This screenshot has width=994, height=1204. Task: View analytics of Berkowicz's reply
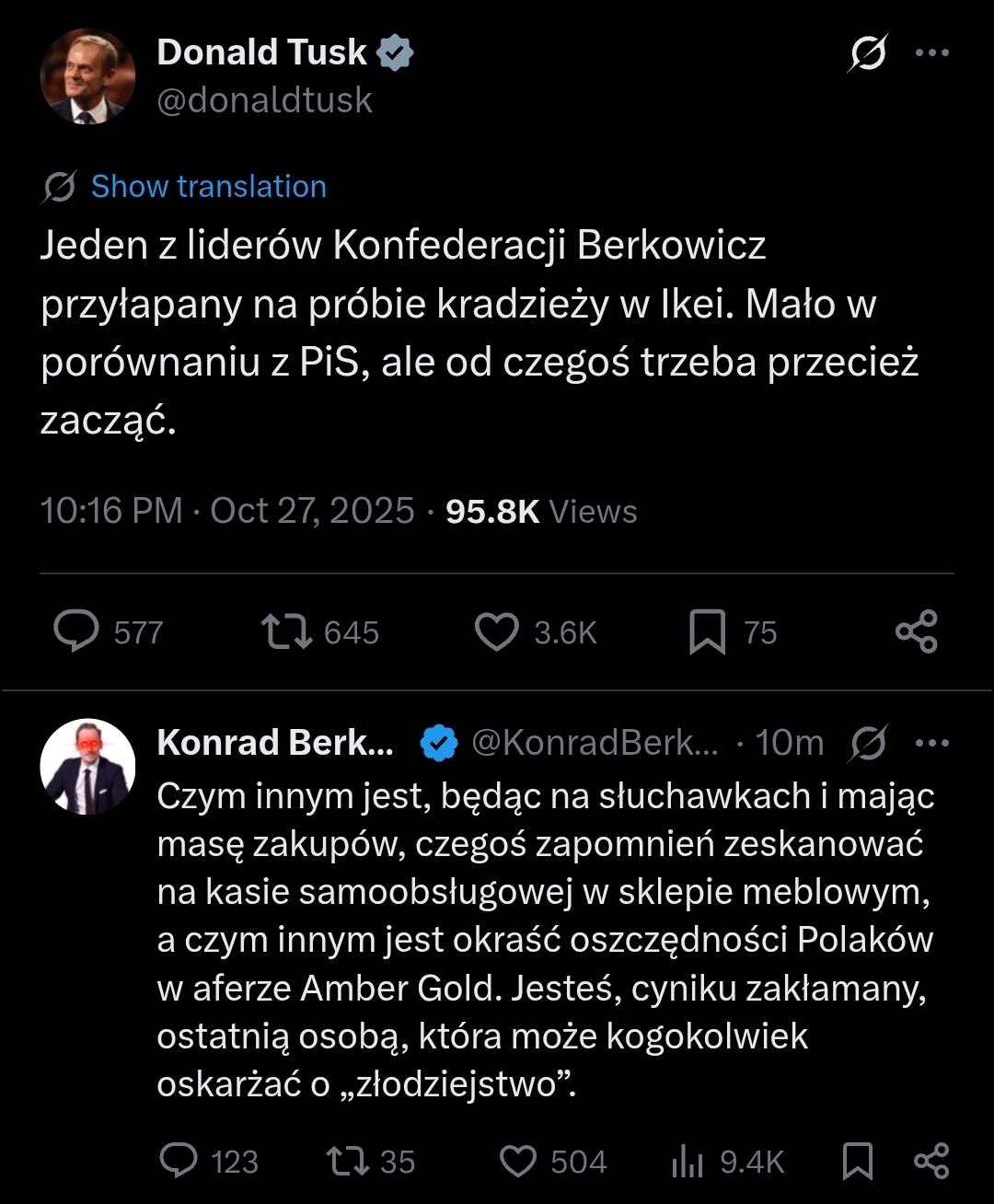(688, 1162)
